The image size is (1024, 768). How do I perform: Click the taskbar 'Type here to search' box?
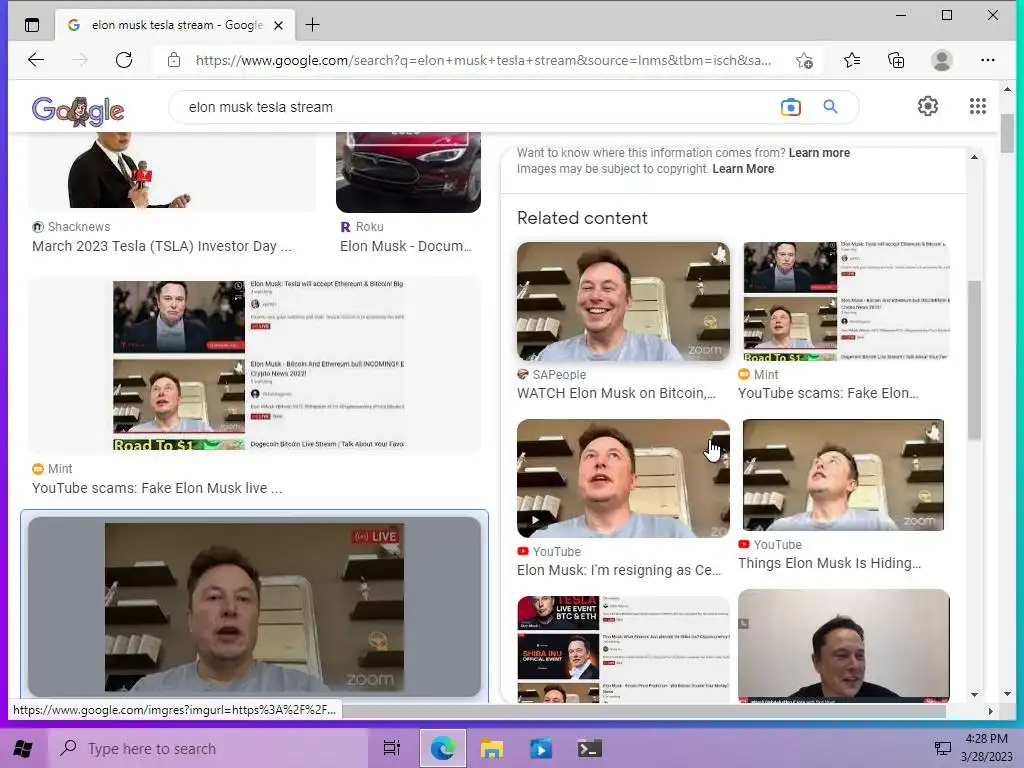pyautogui.click(x=208, y=748)
